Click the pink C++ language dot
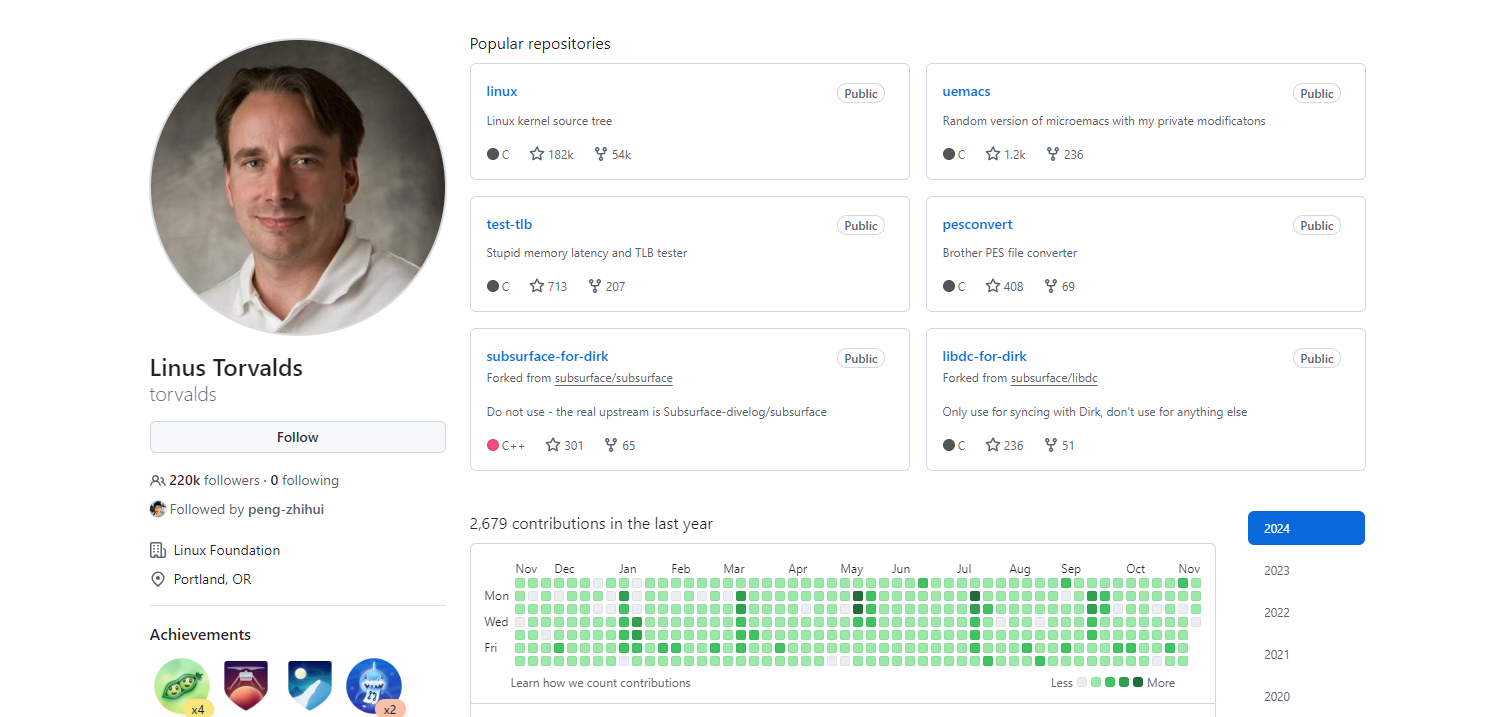The width and height of the screenshot is (1489, 717). coord(493,445)
